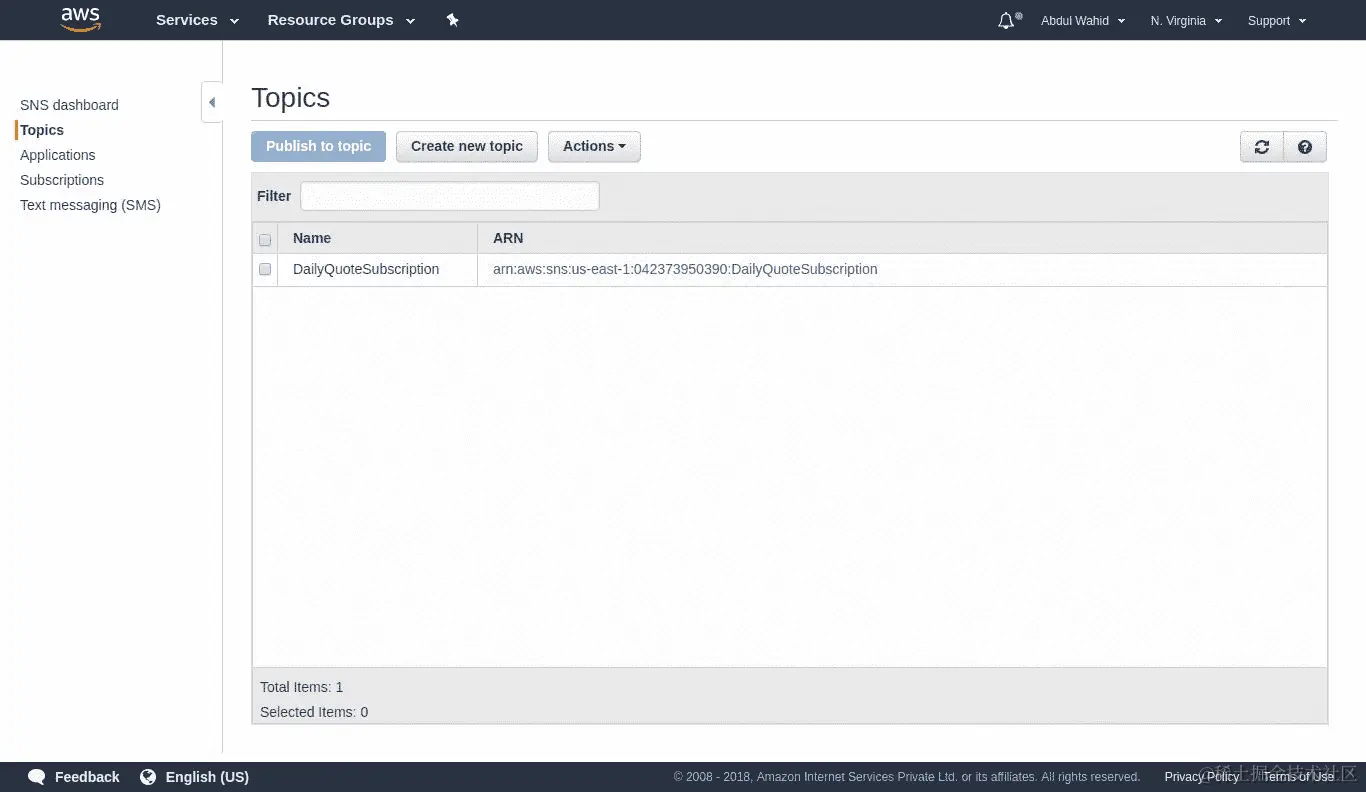This screenshot has width=1366, height=792.
Task: Expand the Resource Groups dropdown
Action: point(341,20)
